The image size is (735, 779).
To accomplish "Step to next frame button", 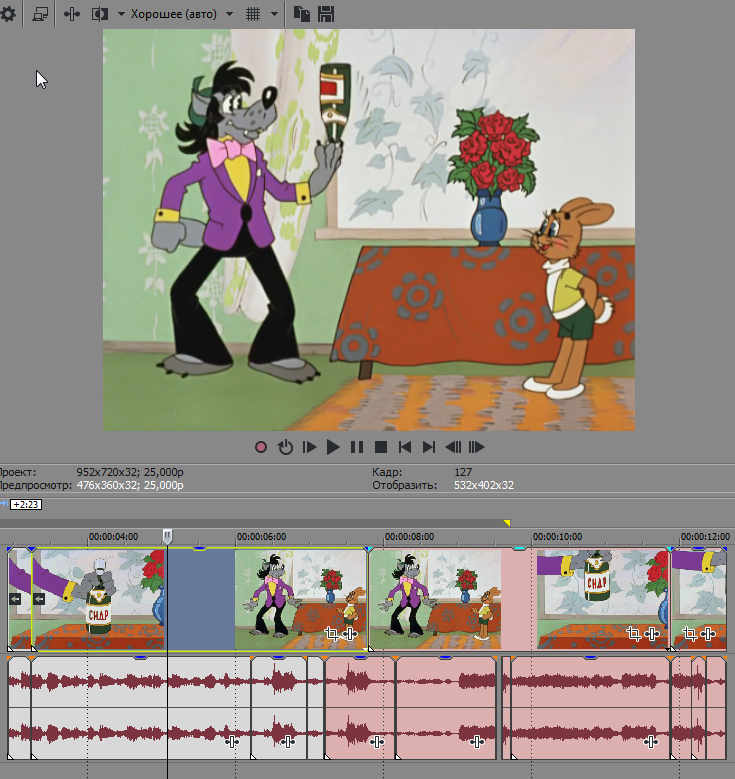I will (476, 448).
